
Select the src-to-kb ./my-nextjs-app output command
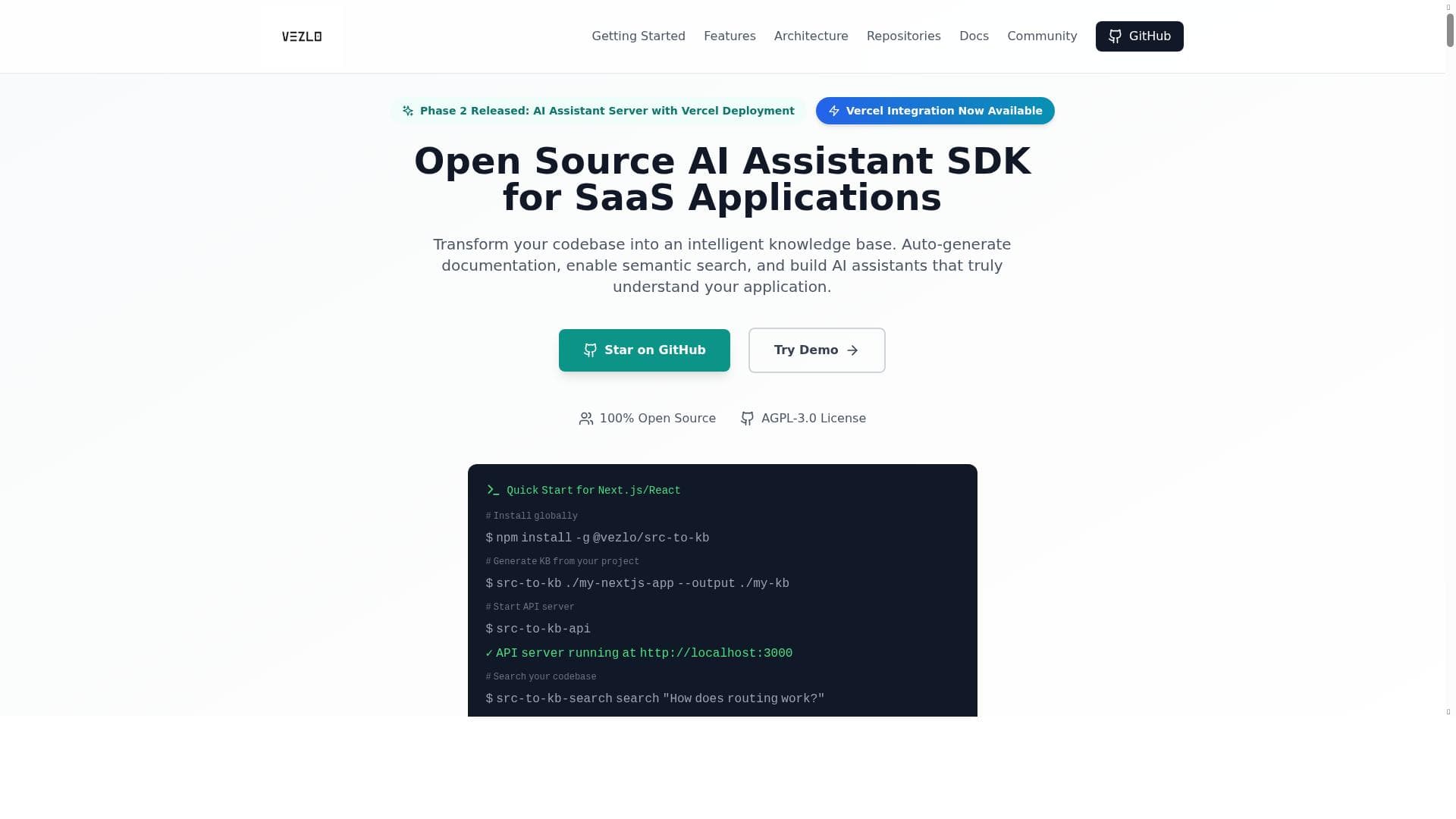tap(638, 584)
